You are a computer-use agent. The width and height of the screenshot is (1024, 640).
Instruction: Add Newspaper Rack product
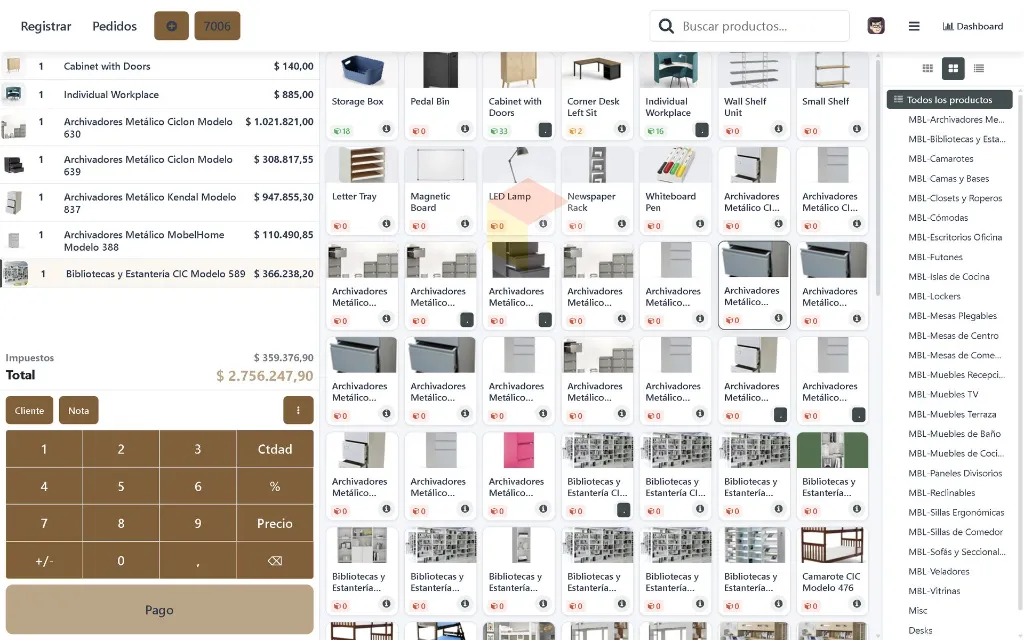click(597, 190)
